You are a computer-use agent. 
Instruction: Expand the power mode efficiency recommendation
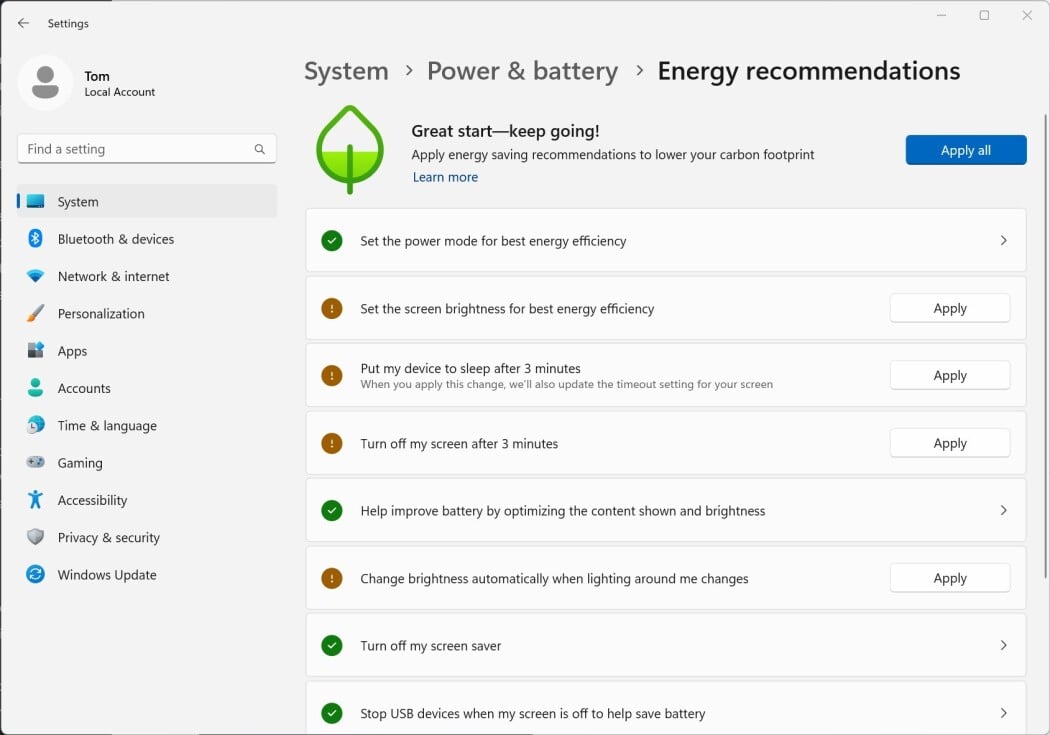1003,240
